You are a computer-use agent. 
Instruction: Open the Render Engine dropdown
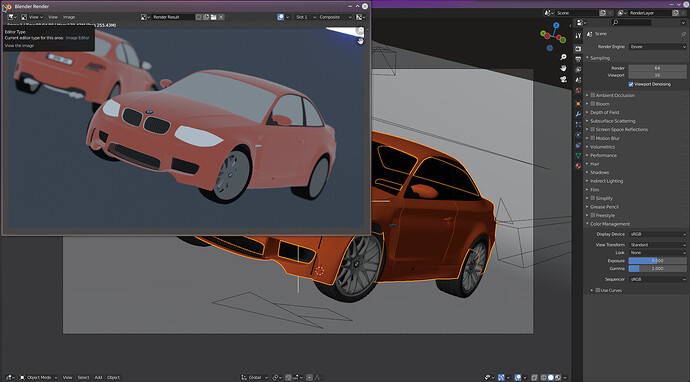(x=657, y=47)
